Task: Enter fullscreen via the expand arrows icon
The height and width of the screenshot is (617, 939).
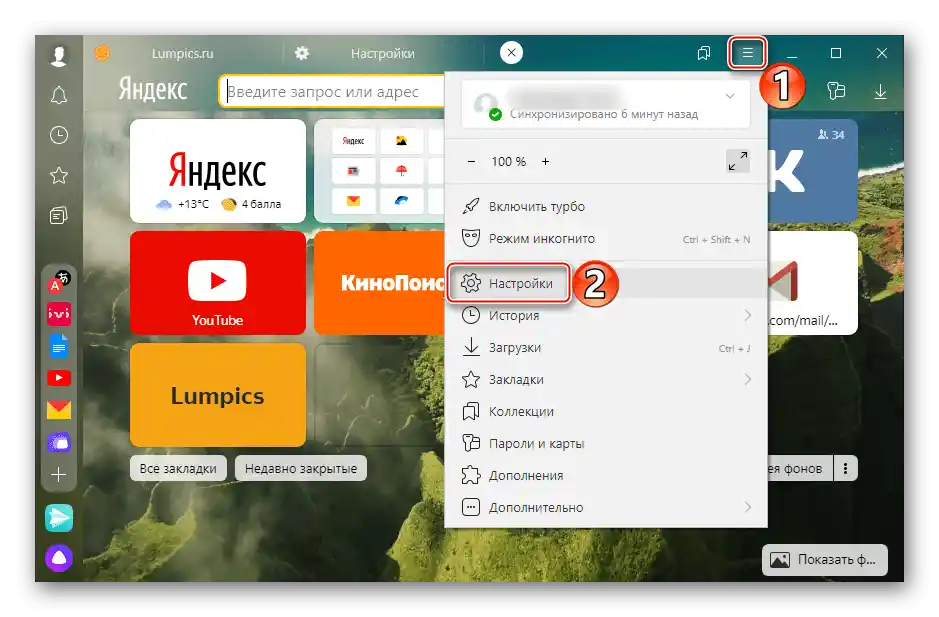Action: point(737,160)
